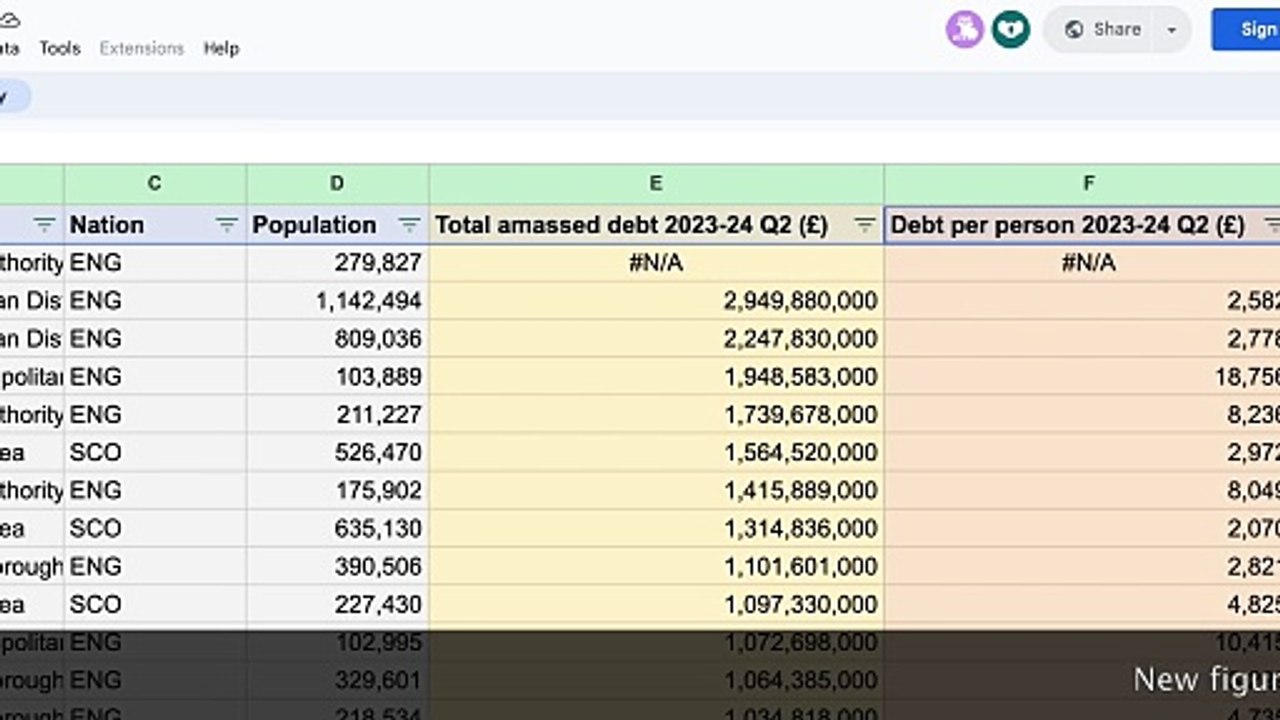Click the blue Sign in button
Viewport: 1280px width, 720px height.
click(x=1246, y=29)
